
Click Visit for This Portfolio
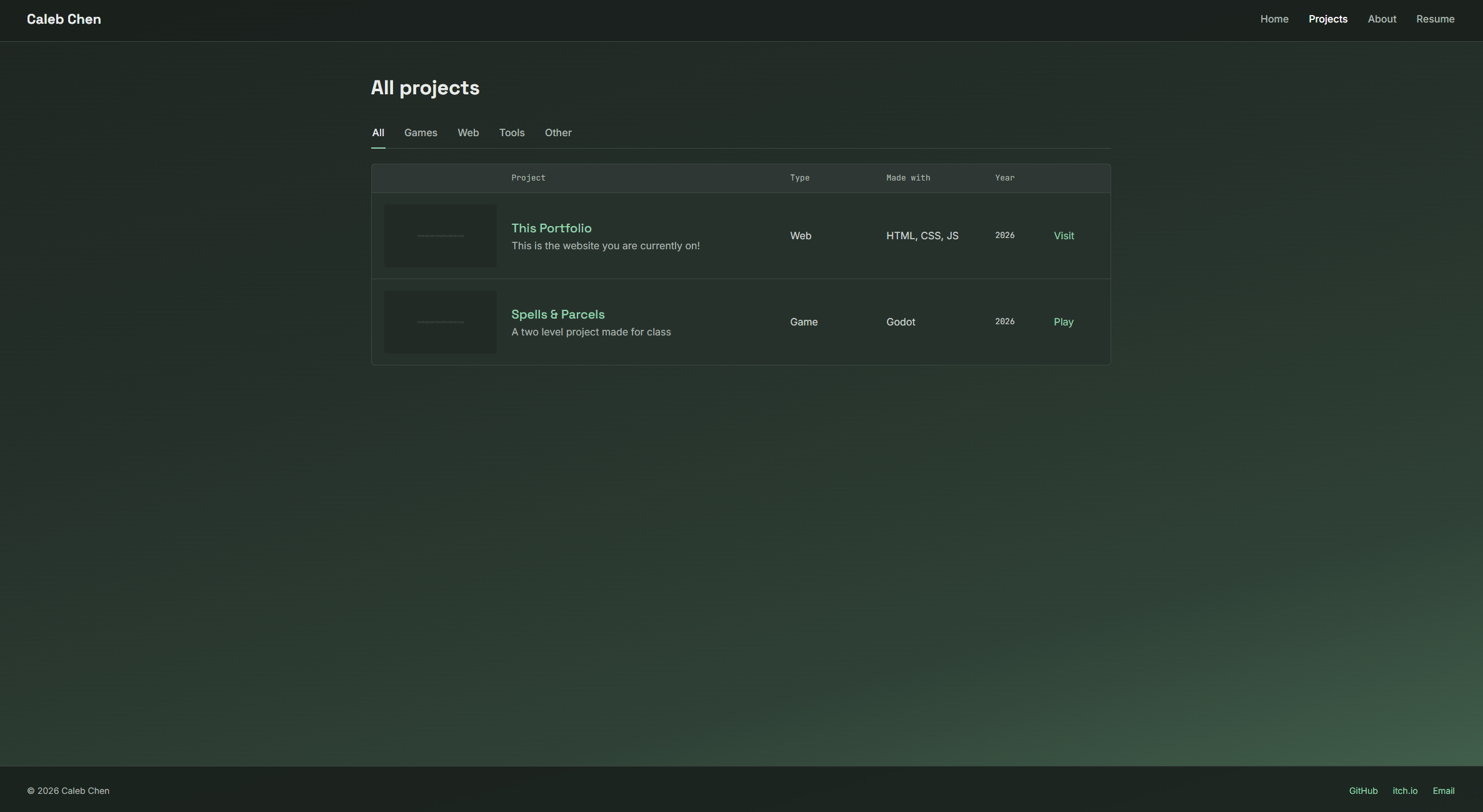pos(1064,236)
